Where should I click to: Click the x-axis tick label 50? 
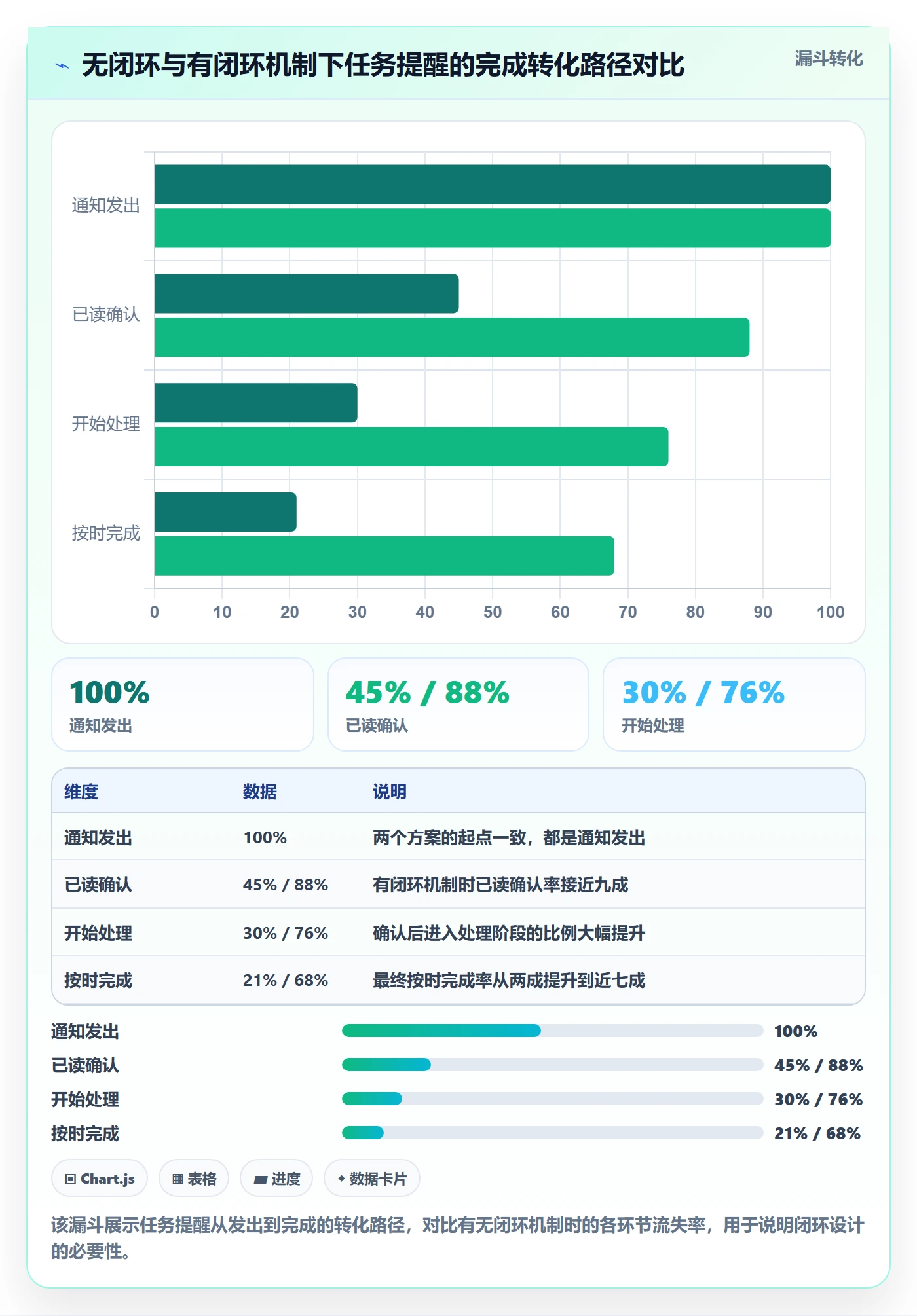[493, 612]
